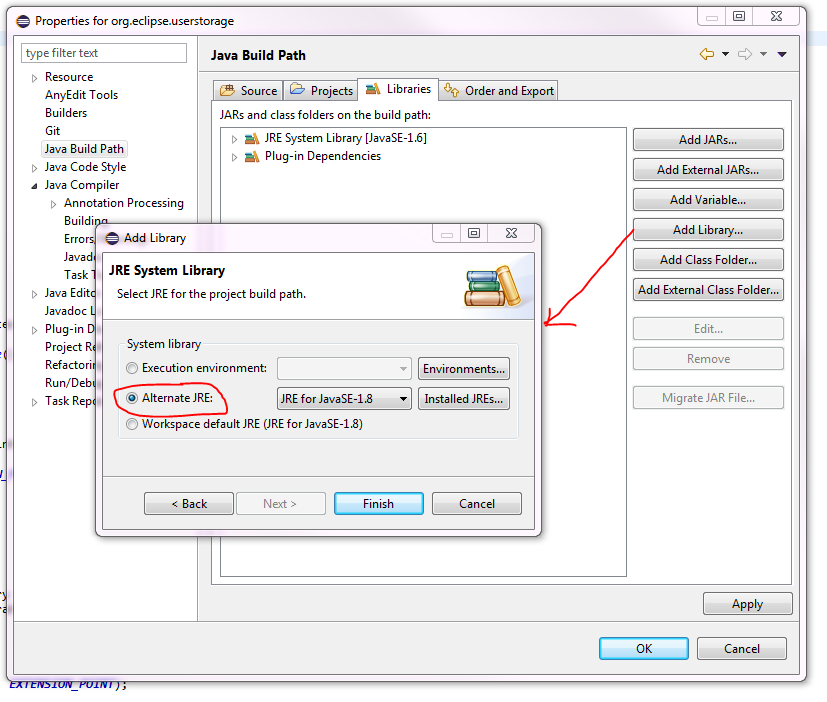The width and height of the screenshot is (827, 702).
Task: Click the back navigation arrow icon
Action: coord(707,54)
